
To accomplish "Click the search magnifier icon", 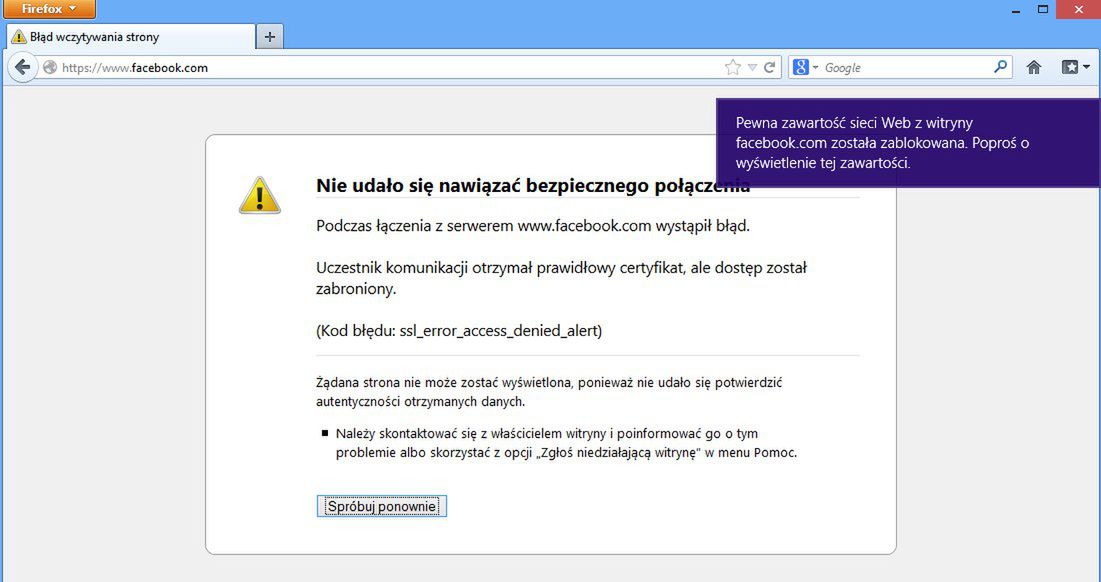I will click(x=1001, y=67).
